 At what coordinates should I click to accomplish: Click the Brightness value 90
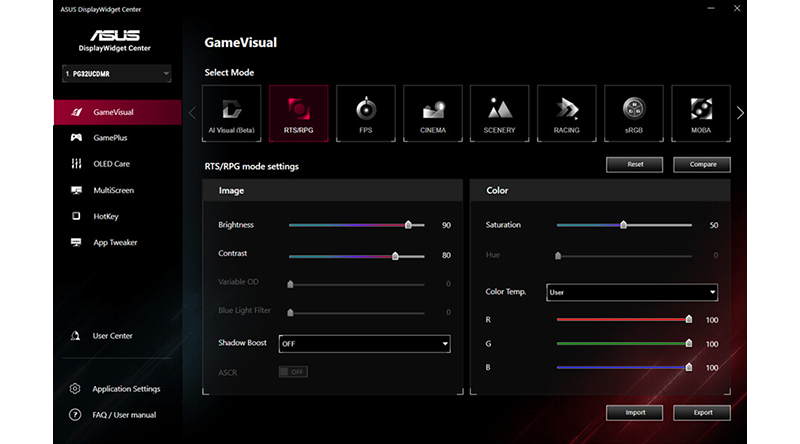click(446, 225)
